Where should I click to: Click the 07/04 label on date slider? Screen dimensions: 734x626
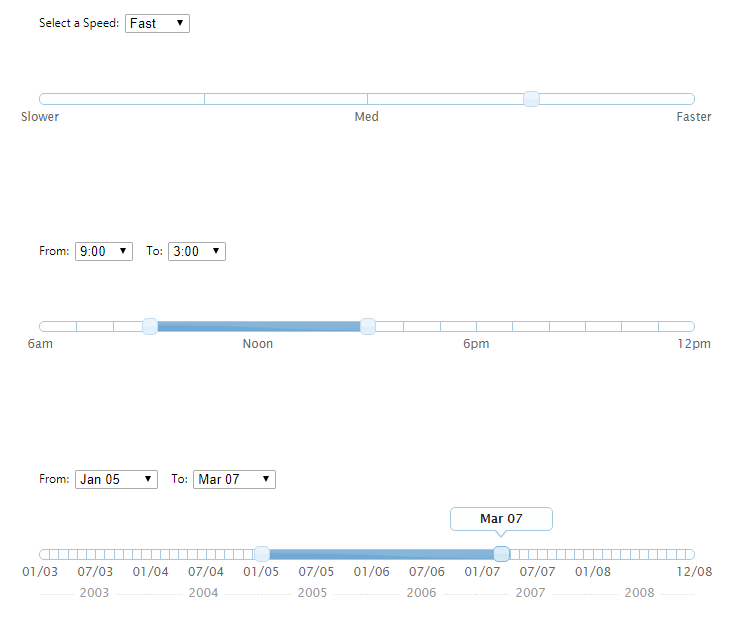206,572
